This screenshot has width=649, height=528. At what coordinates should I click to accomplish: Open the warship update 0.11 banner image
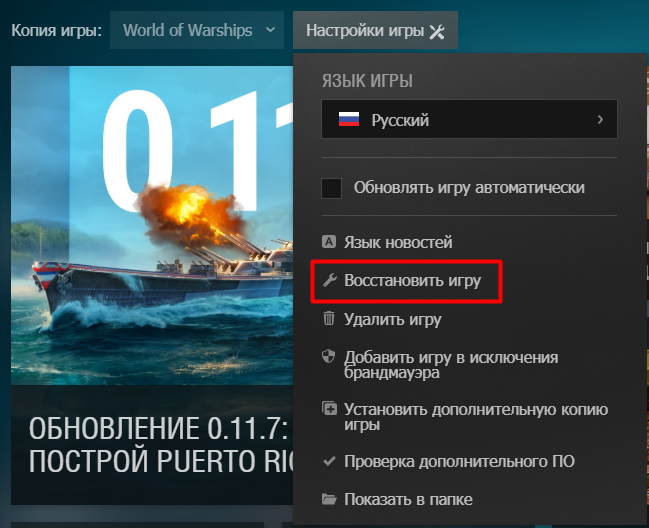(152, 226)
